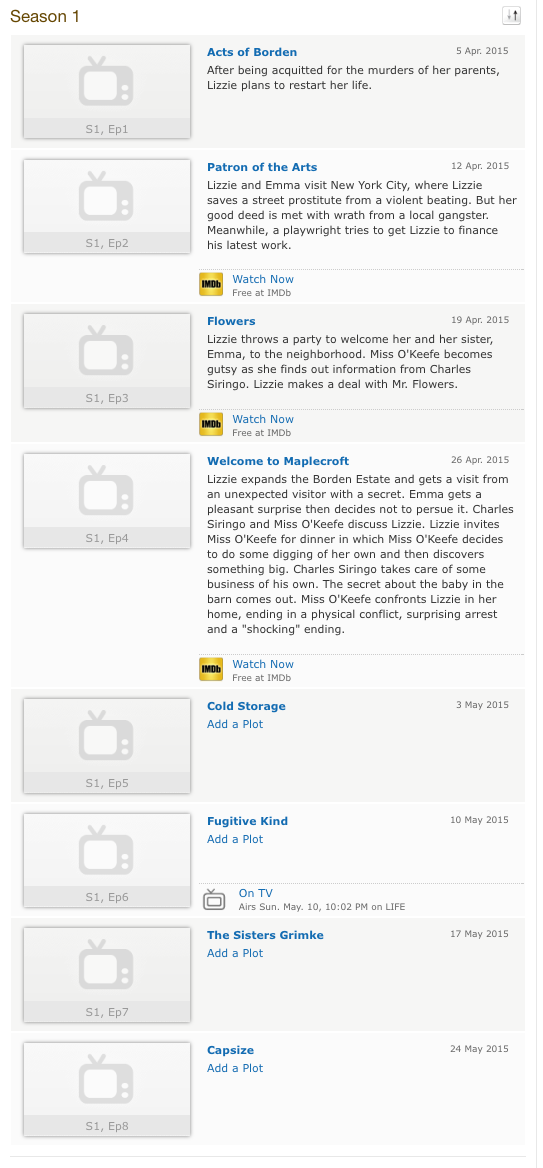The image size is (543, 1168).
Task: Select the S1, Ep8 placeholder image
Action: (107, 1090)
